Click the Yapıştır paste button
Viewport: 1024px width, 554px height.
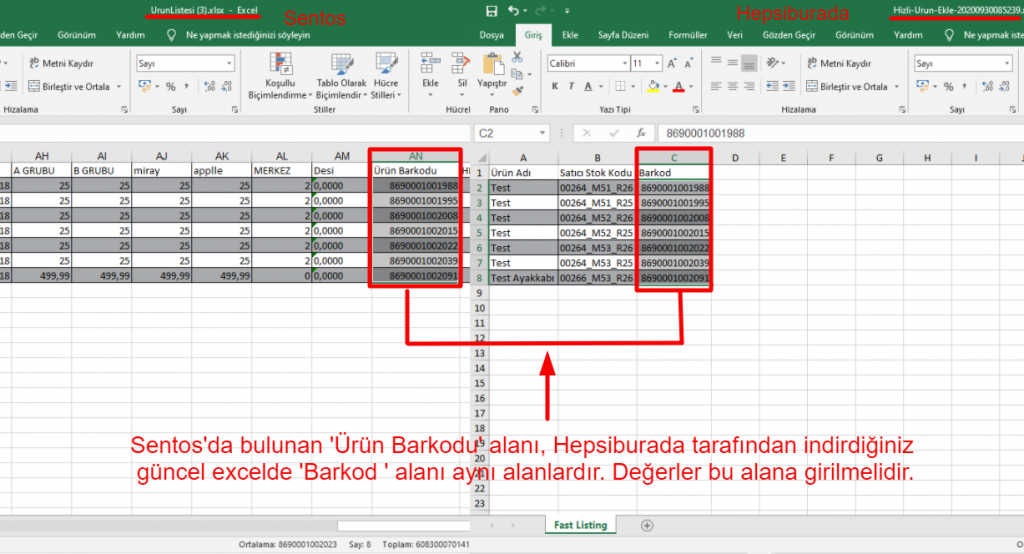[491, 72]
